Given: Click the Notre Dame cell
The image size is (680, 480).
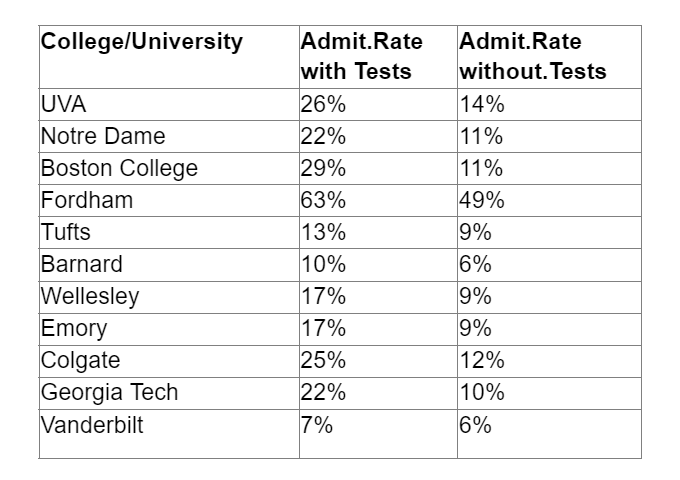Looking at the screenshot, I should pos(103,136).
